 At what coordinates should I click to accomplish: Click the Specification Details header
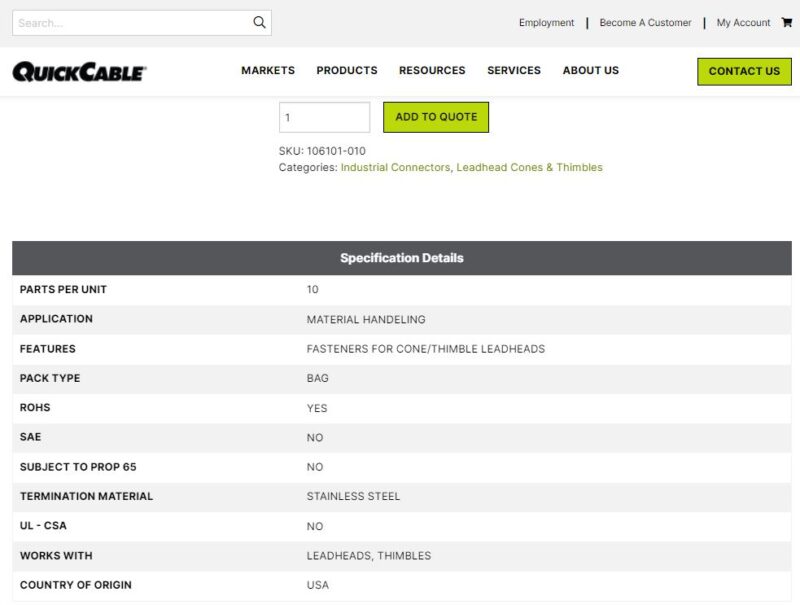(401, 258)
